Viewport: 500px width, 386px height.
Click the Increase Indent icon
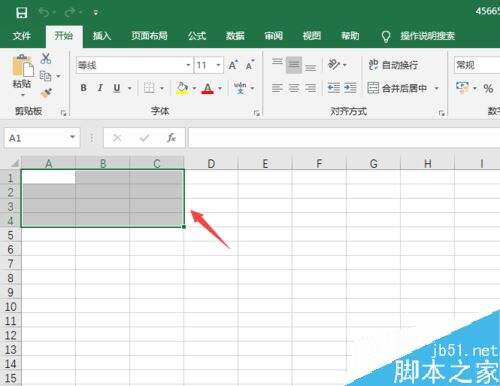pyautogui.click(x=350, y=88)
